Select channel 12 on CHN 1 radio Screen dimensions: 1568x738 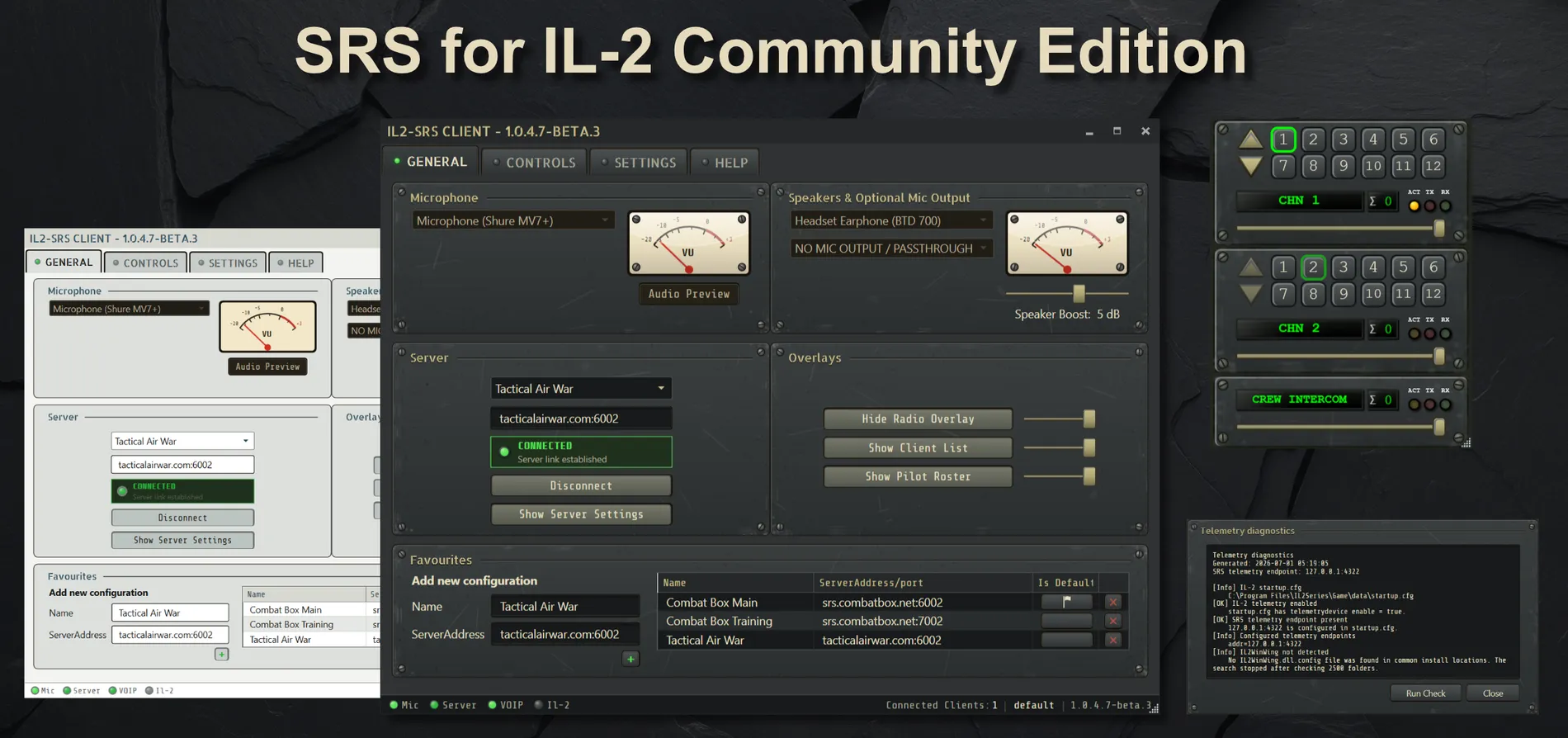[x=1433, y=166]
